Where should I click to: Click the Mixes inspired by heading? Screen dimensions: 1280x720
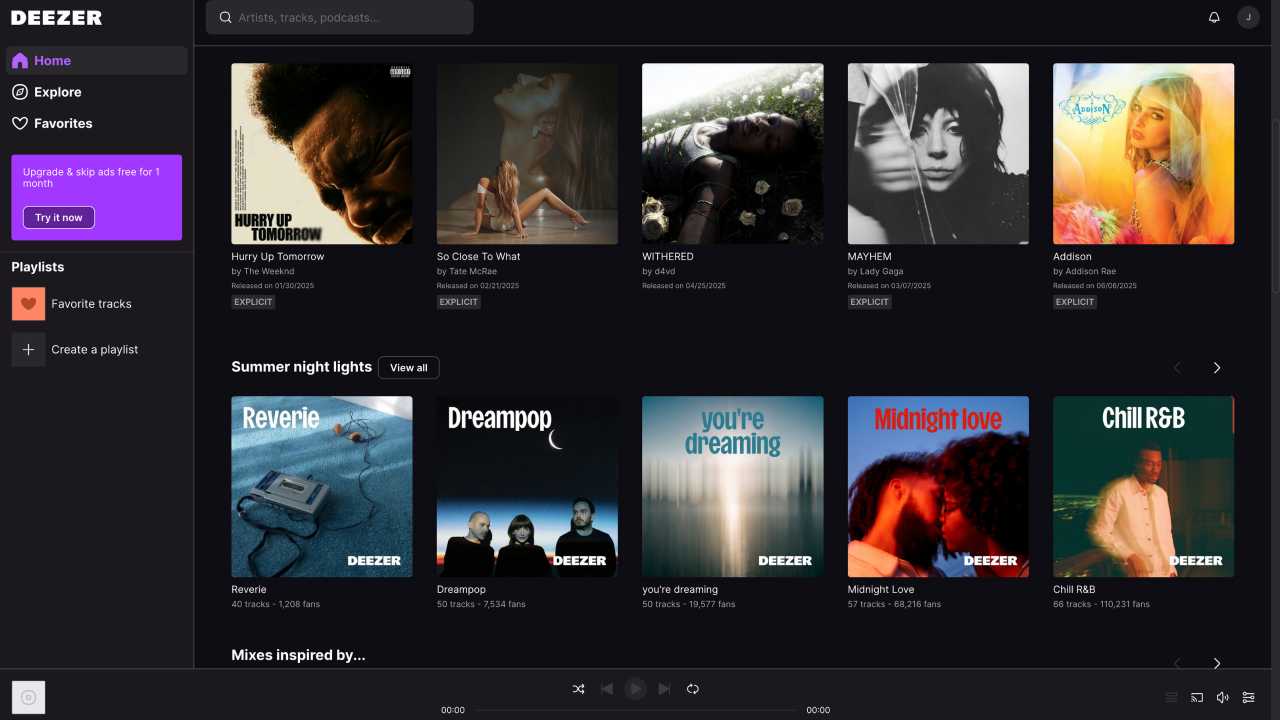click(x=298, y=655)
